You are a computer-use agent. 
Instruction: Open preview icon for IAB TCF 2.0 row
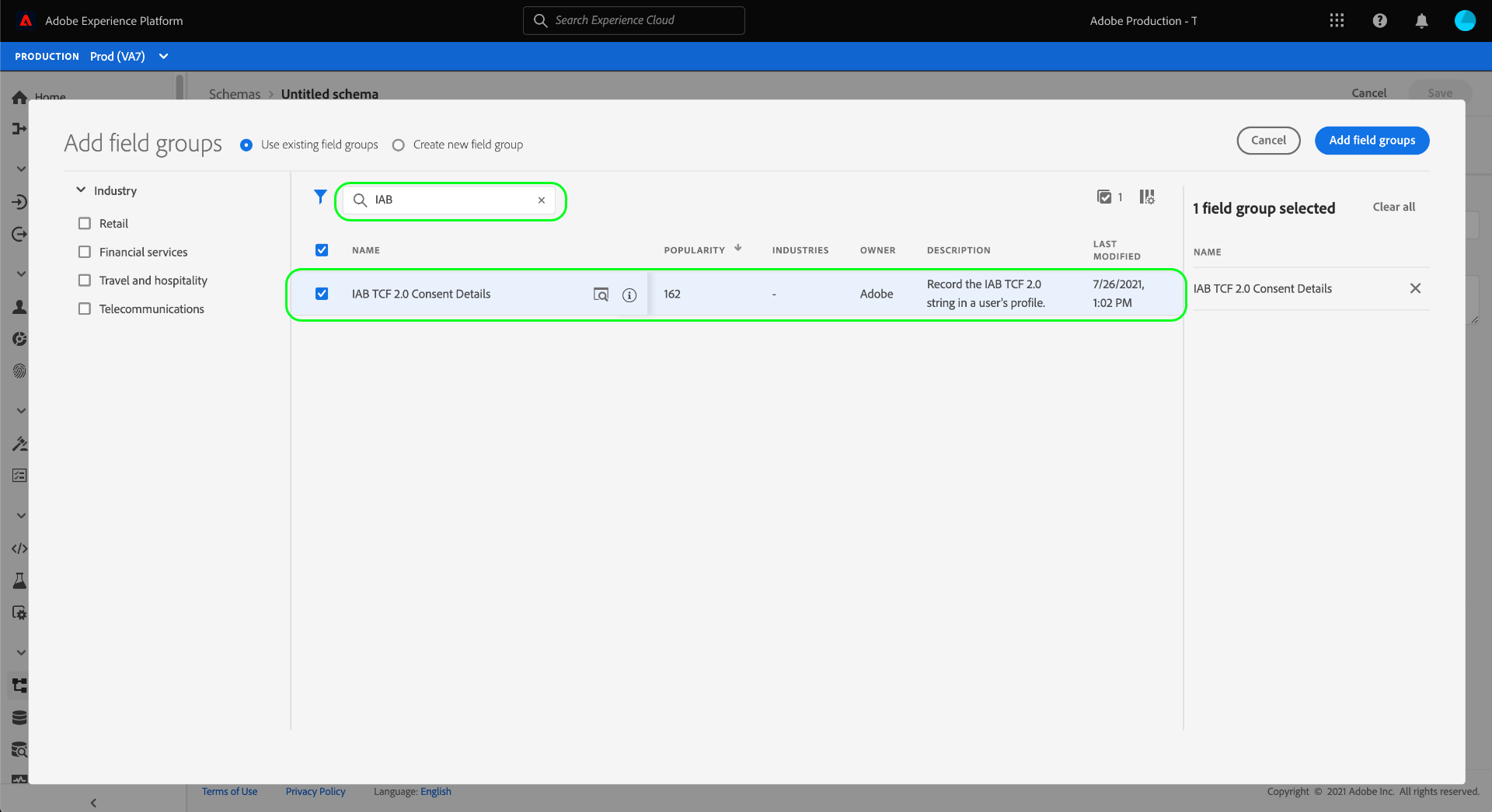tap(601, 294)
